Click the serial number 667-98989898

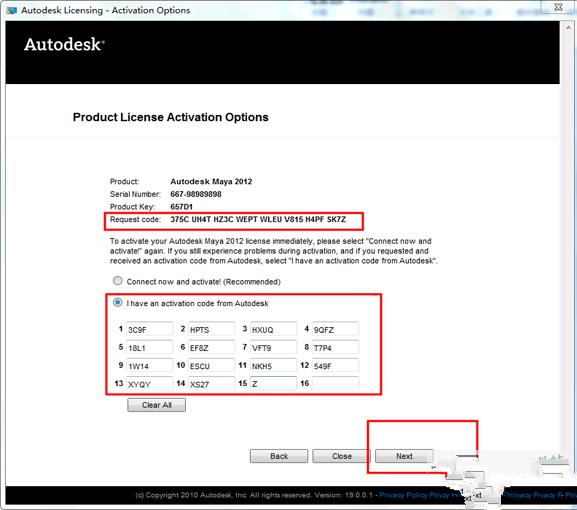[196, 194]
